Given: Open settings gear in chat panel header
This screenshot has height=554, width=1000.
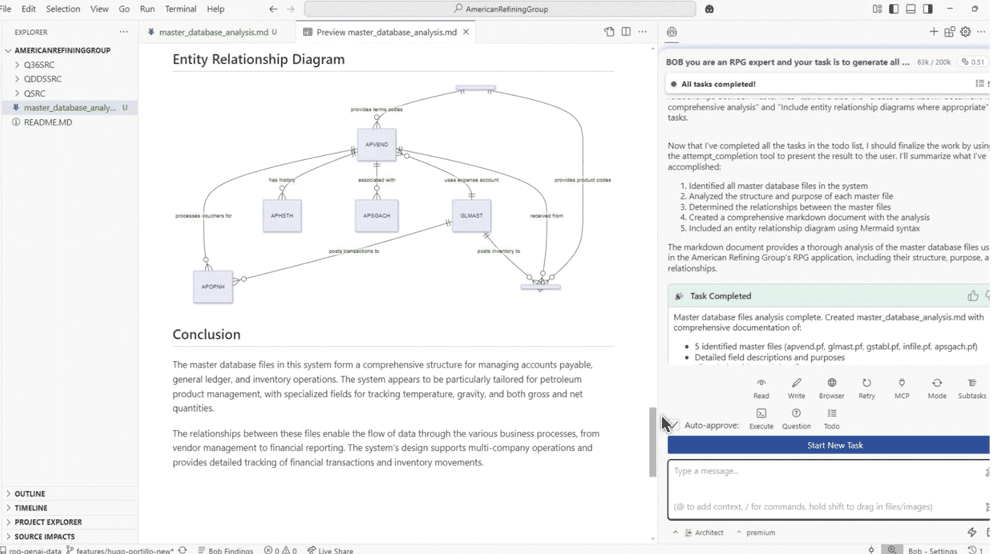Looking at the screenshot, I should 965,32.
